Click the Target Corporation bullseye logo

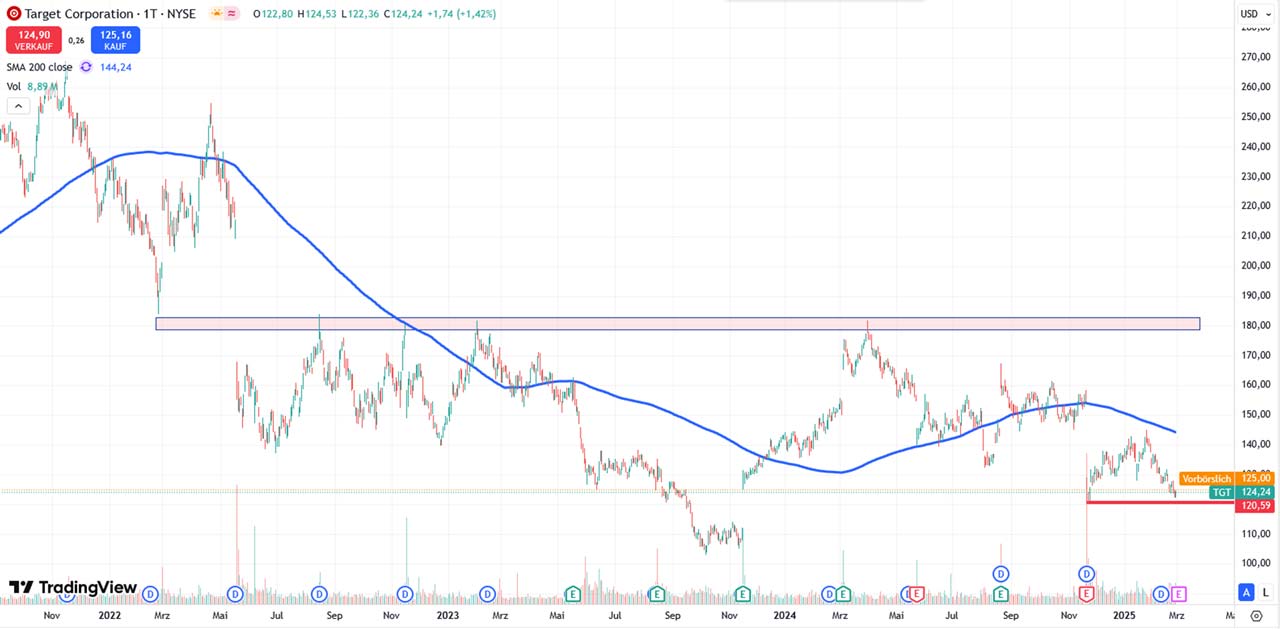pos(13,14)
